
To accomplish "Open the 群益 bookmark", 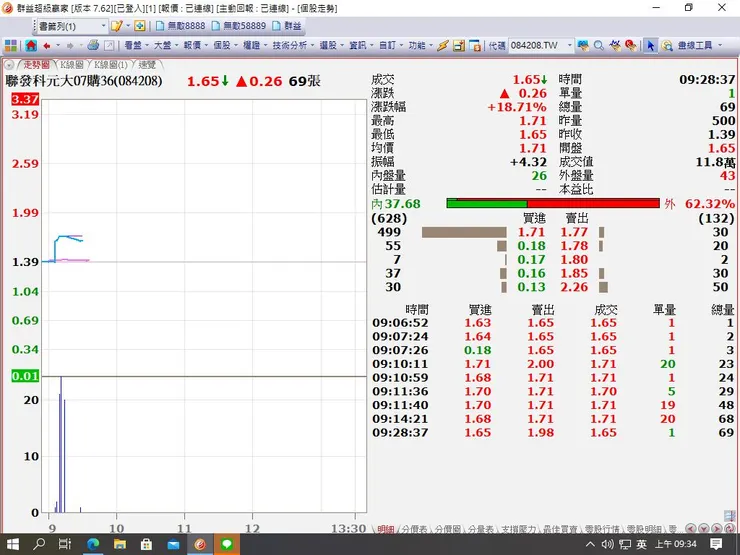I will (x=287, y=26).
